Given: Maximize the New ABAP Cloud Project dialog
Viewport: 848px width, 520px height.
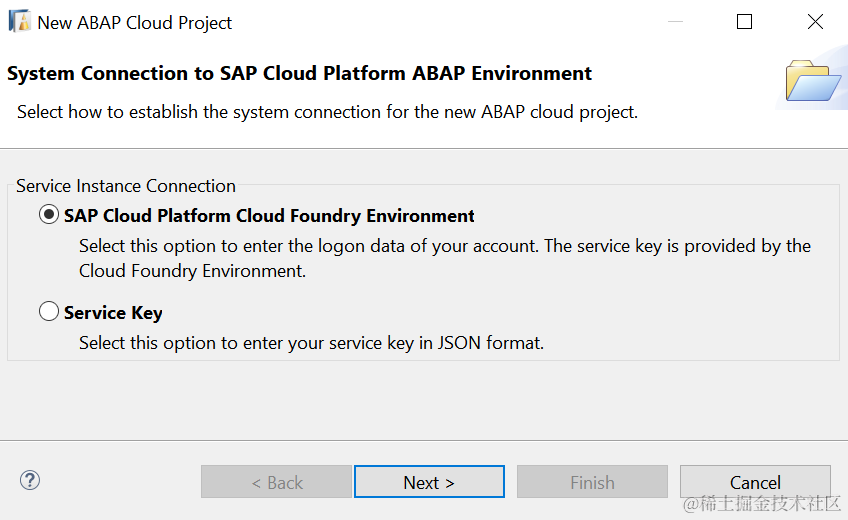Looking at the screenshot, I should (744, 22).
